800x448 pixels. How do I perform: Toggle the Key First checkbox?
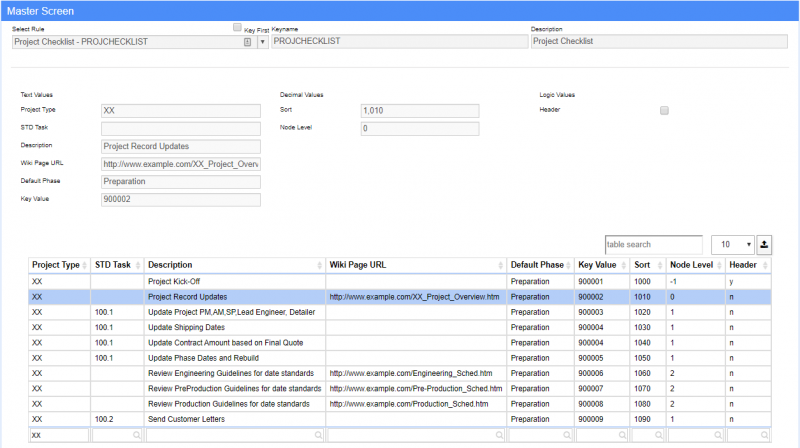(237, 28)
